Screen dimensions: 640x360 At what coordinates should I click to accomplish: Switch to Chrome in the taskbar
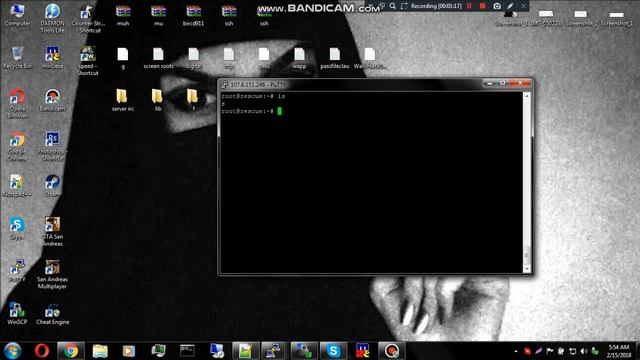[71, 351]
